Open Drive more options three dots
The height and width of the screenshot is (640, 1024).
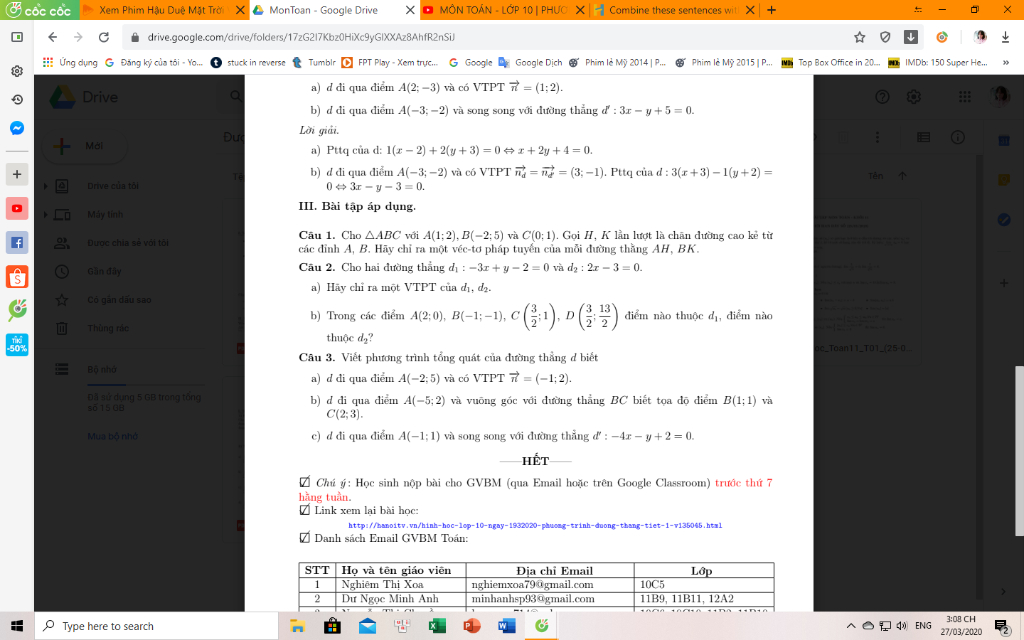coord(877,137)
